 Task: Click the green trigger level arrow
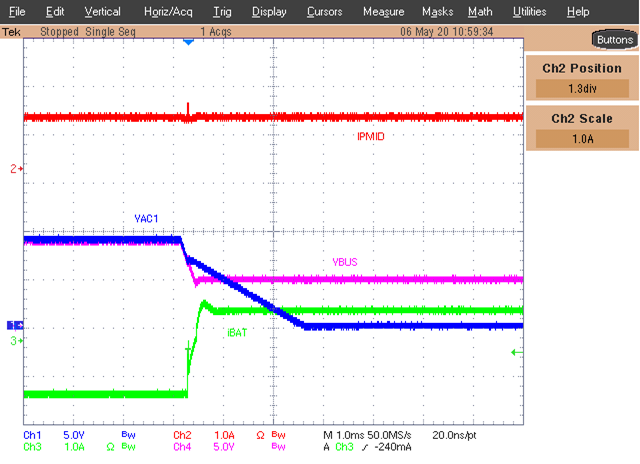pos(515,352)
